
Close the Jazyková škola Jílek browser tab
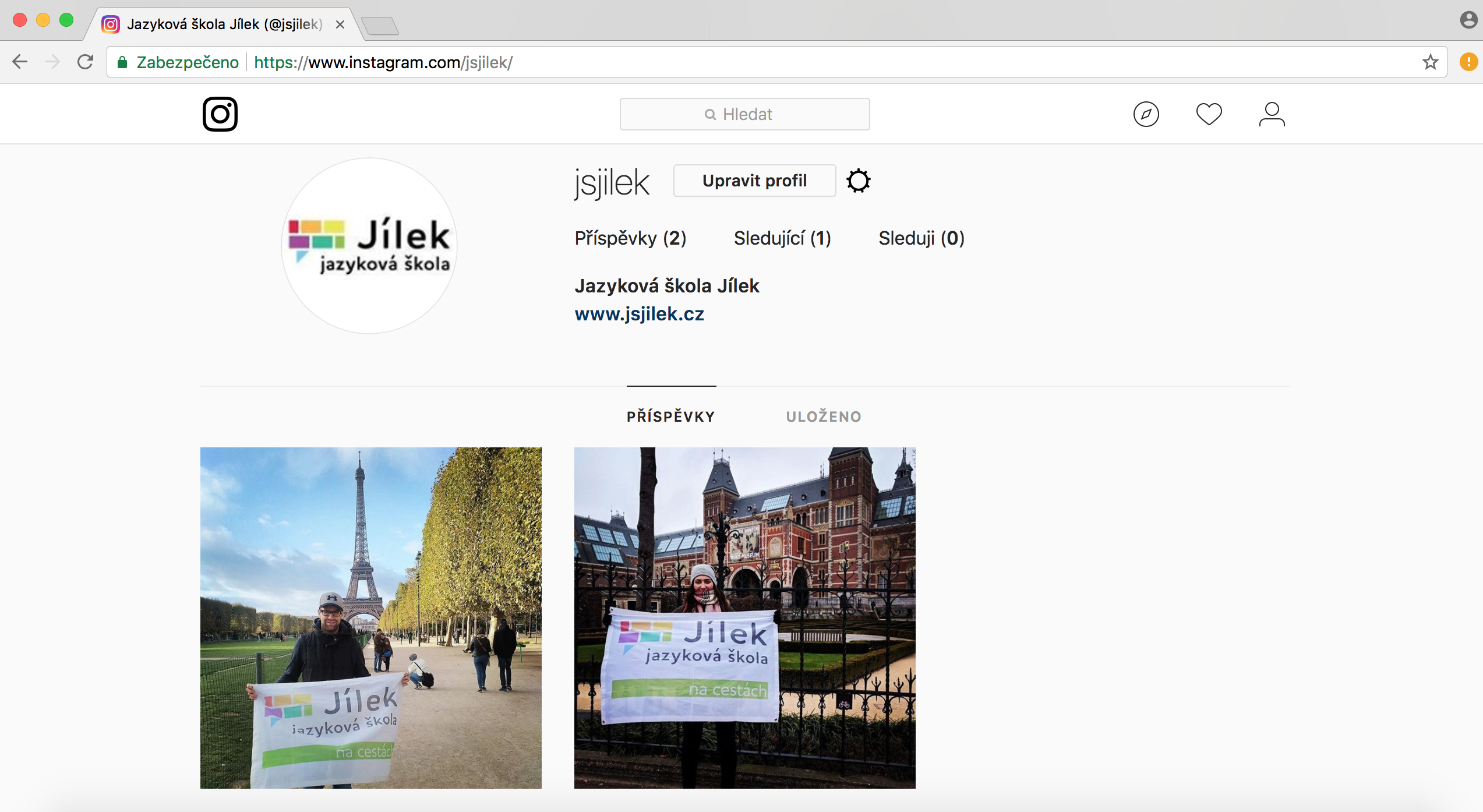tap(340, 24)
